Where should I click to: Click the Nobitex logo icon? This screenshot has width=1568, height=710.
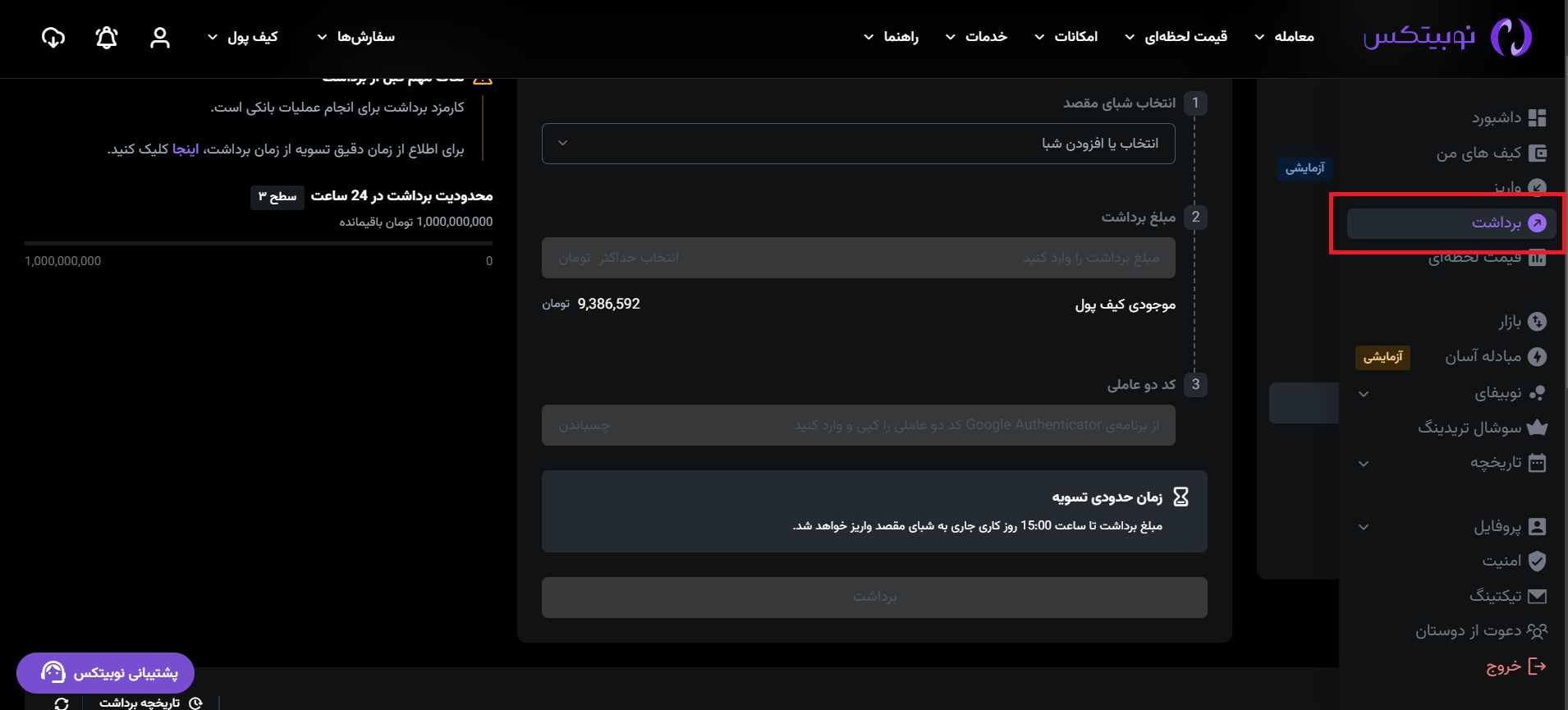pyautogui.click(x=1511, y=37)
